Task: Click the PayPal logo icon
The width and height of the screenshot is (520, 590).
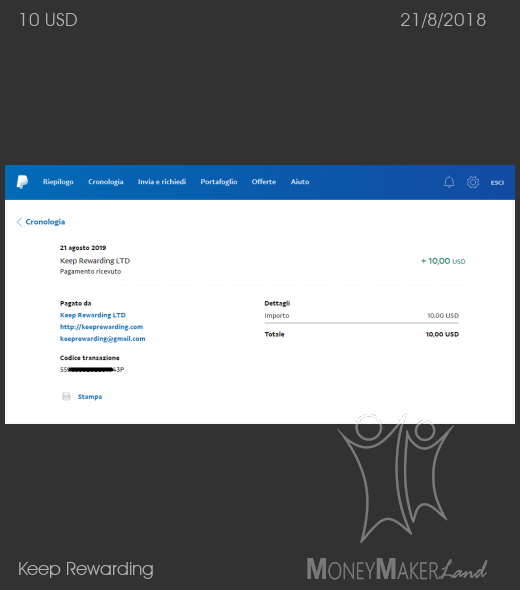Action: pos(22,182)
